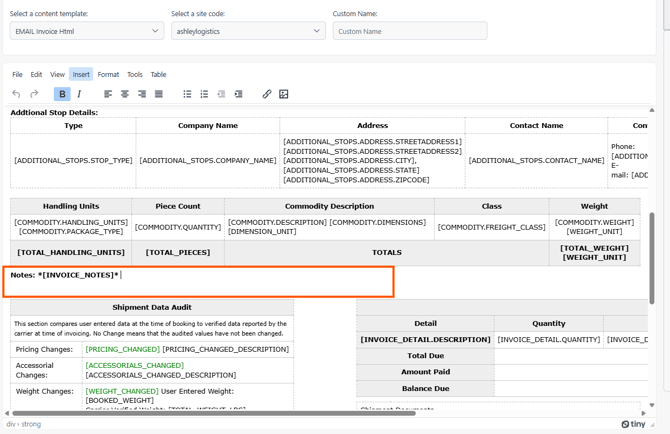Open the Table menu

point(158,74)
